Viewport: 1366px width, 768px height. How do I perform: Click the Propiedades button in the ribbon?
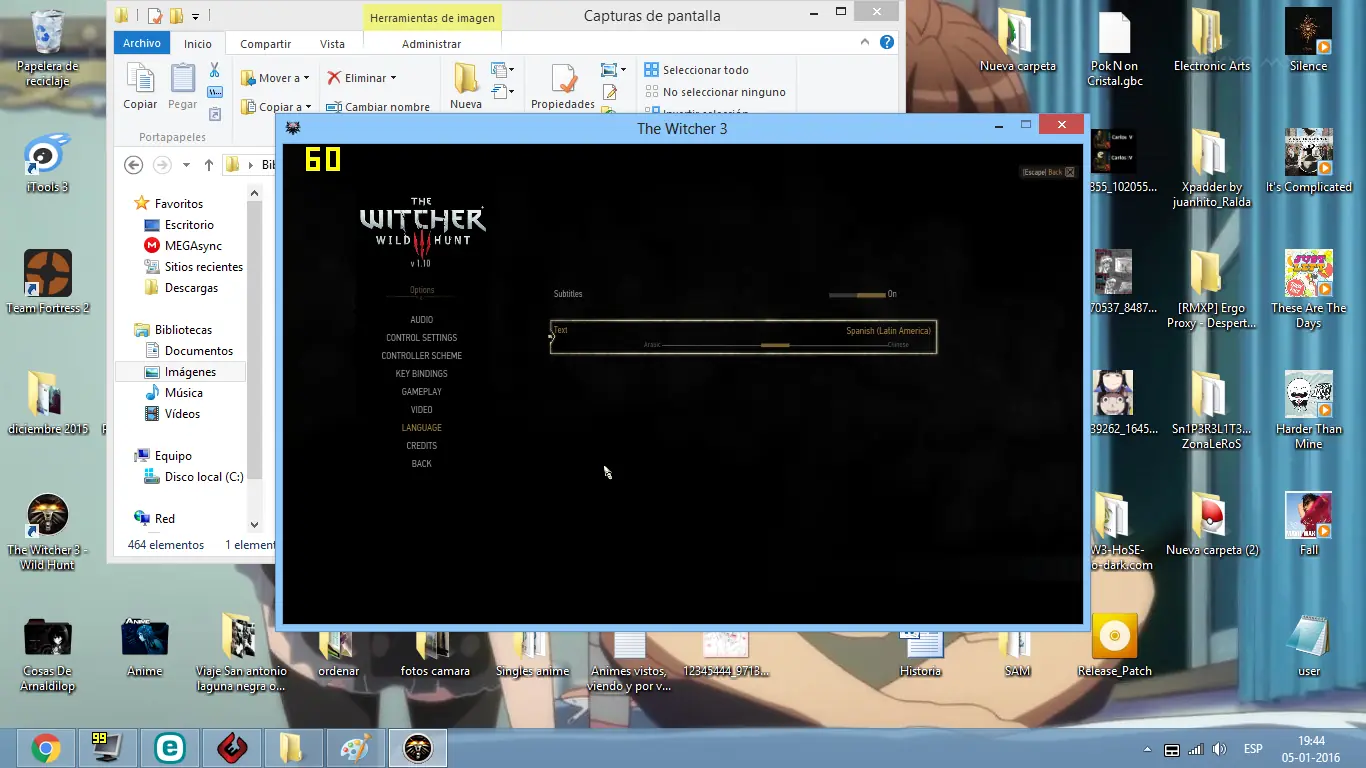pyautogui.click(x=563, y=86)
